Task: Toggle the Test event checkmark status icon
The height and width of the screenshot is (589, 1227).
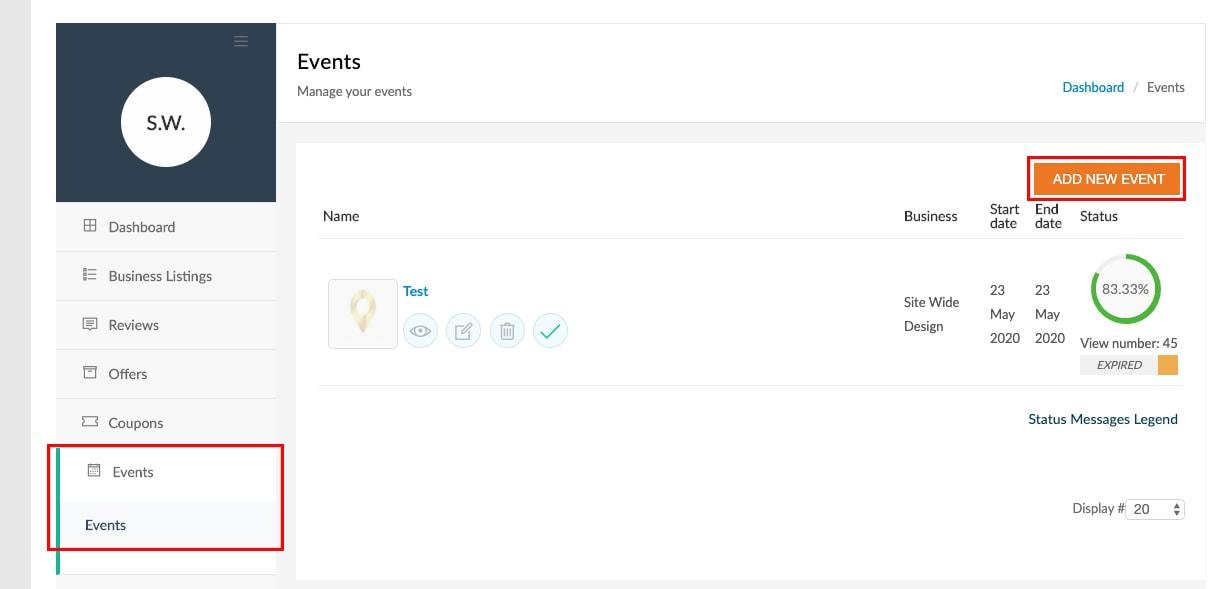Action: (550, 331)
